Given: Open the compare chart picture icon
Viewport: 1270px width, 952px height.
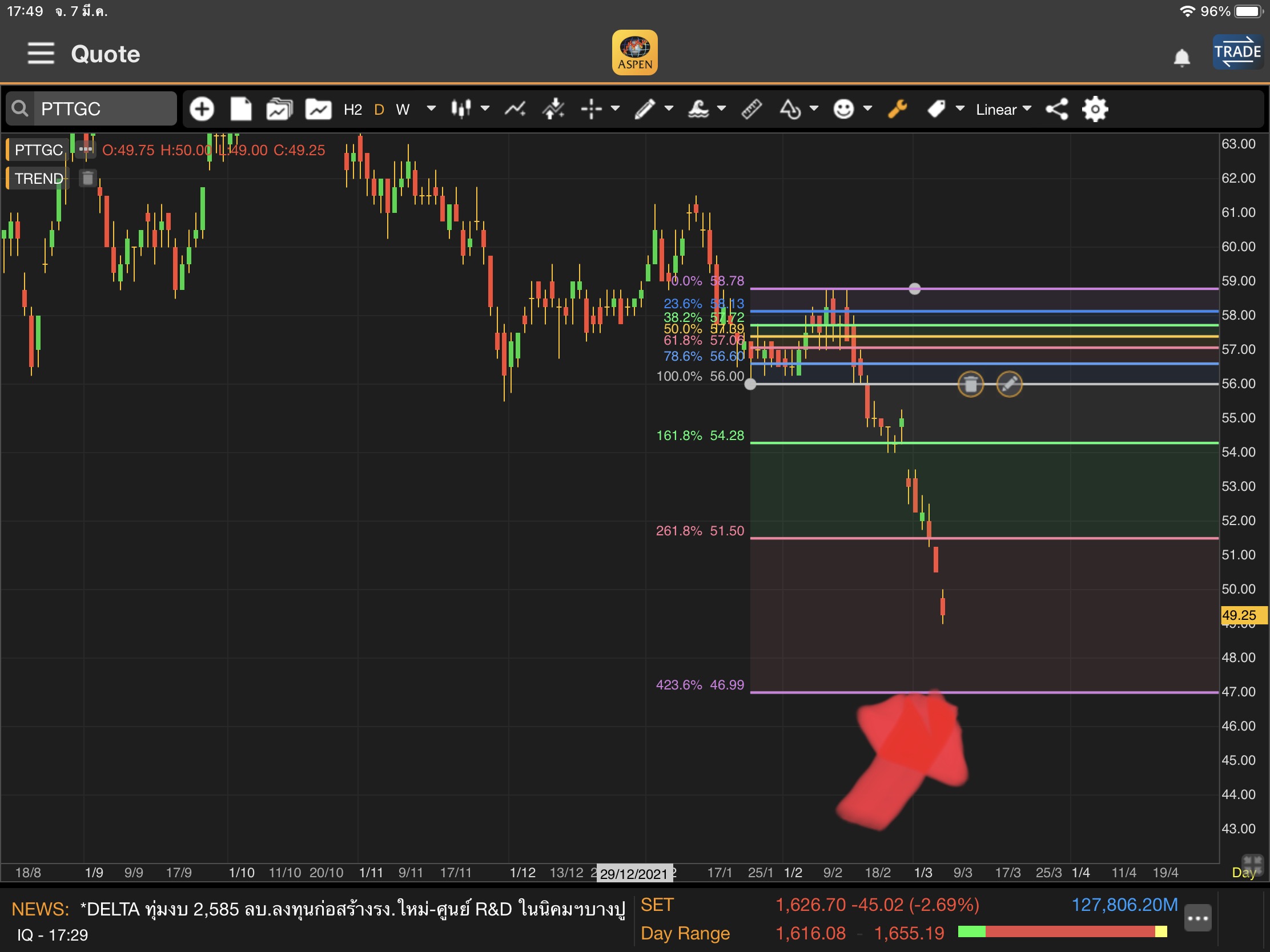Looking at the screenshot, I should point(318,109).
